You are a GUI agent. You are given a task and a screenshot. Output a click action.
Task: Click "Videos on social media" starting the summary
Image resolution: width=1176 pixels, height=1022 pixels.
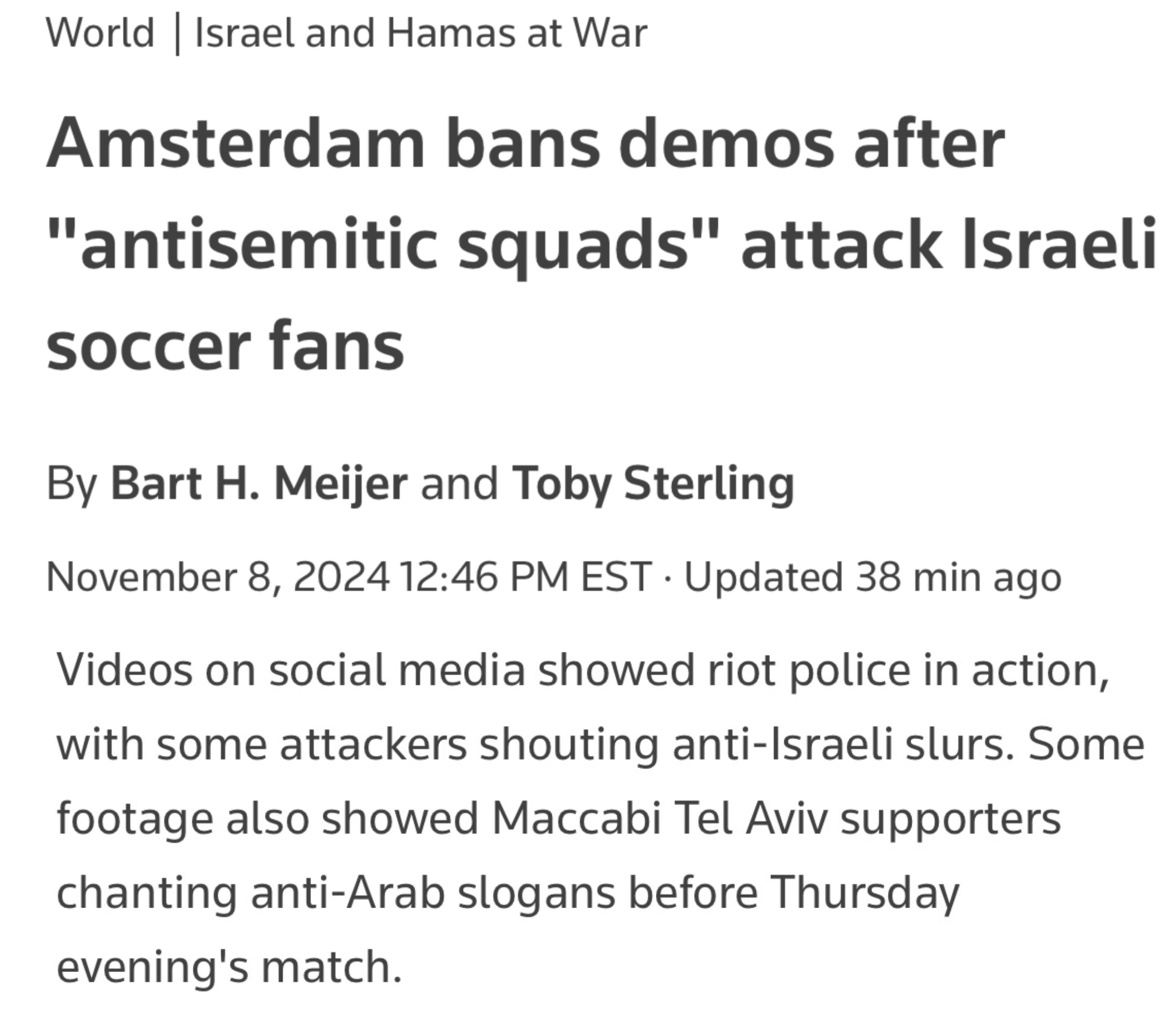point(291,670)
